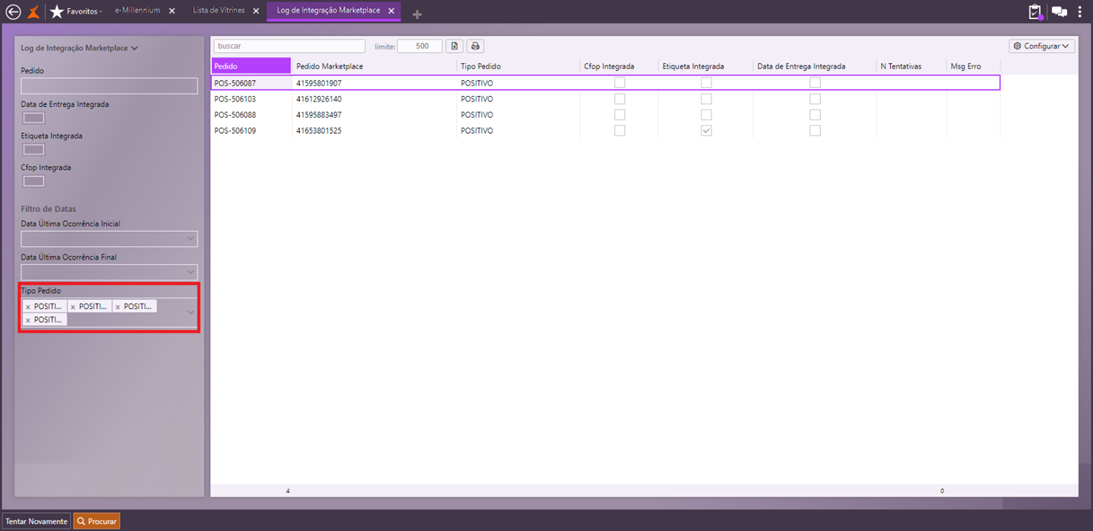Sort by the Pedido Marketplace column header
The width and height of the screenshot is (1093, 531).
(x=374, y=66)
